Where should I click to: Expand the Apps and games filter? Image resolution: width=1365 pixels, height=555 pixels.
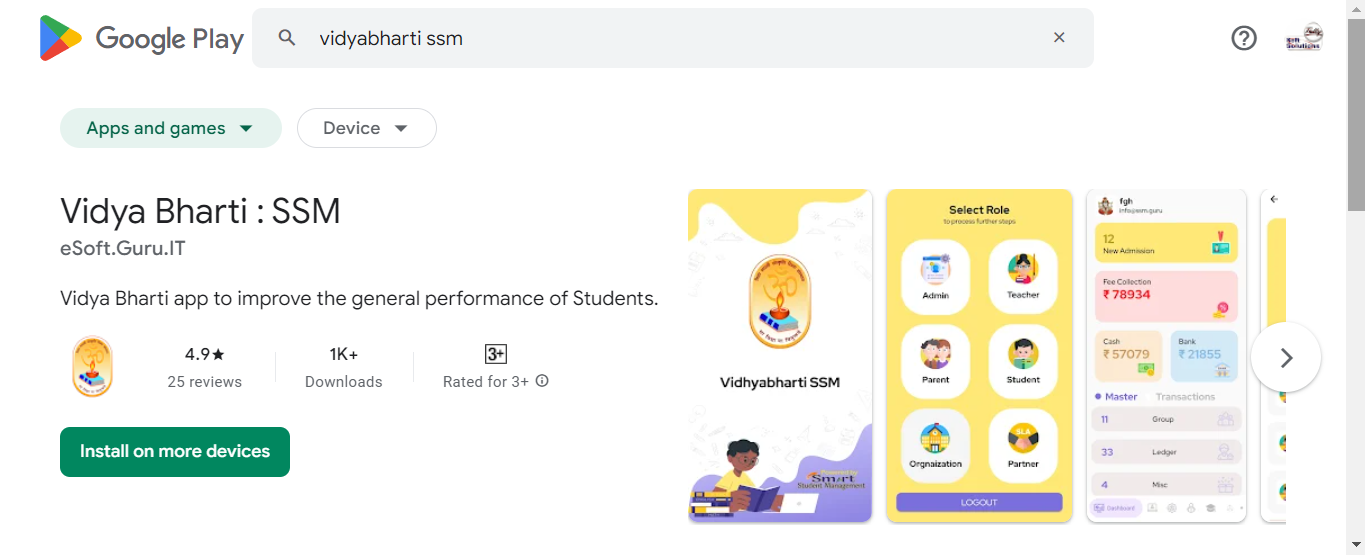click(x=170, y=128)
